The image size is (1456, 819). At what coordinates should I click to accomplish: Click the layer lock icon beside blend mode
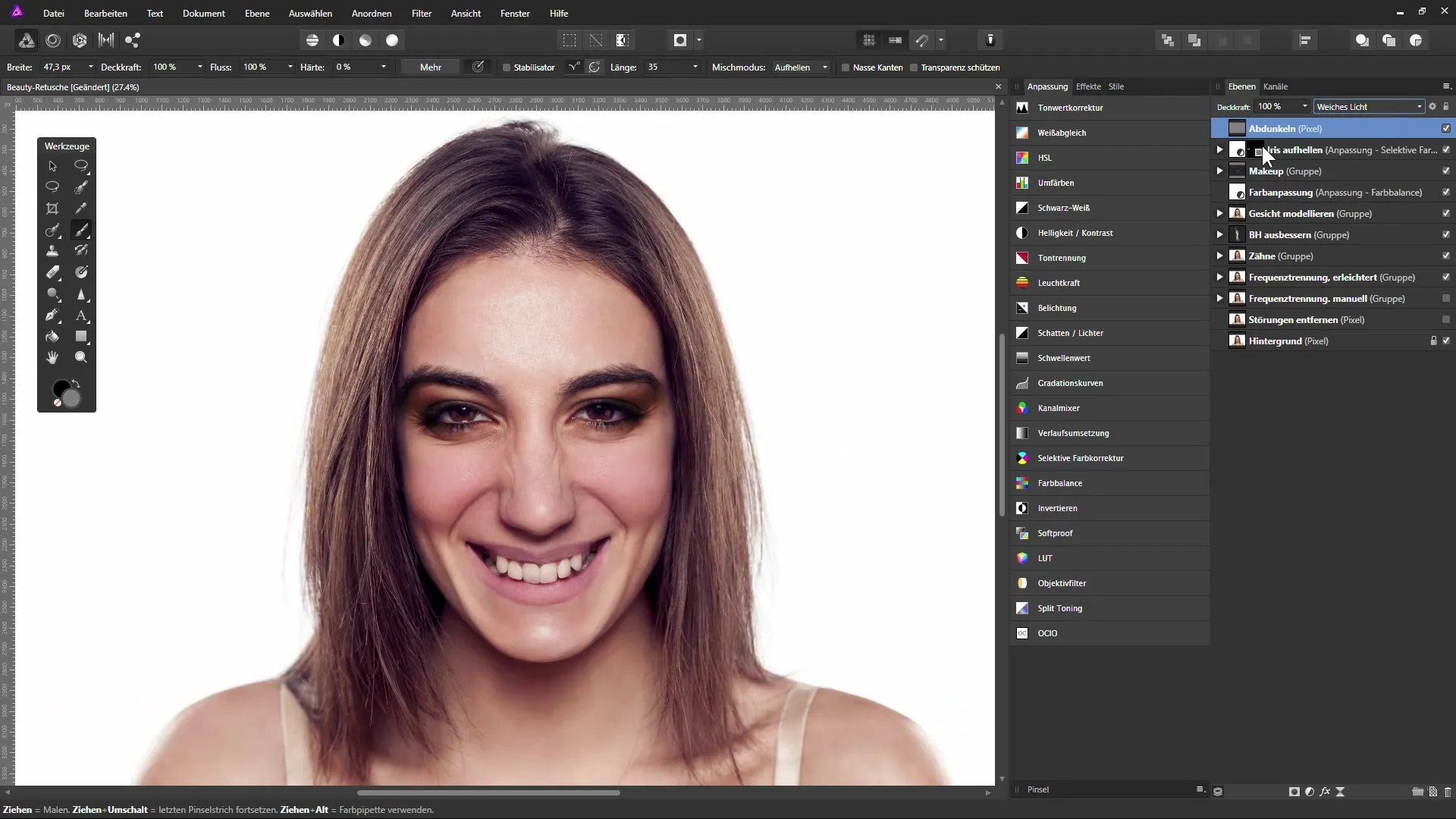pos(1446,107)
